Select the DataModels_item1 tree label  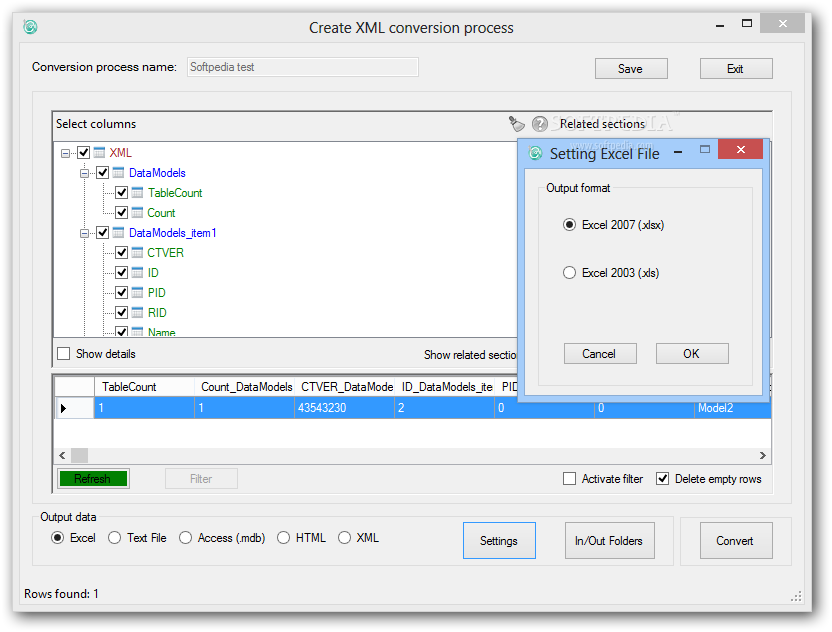point(172,233)
